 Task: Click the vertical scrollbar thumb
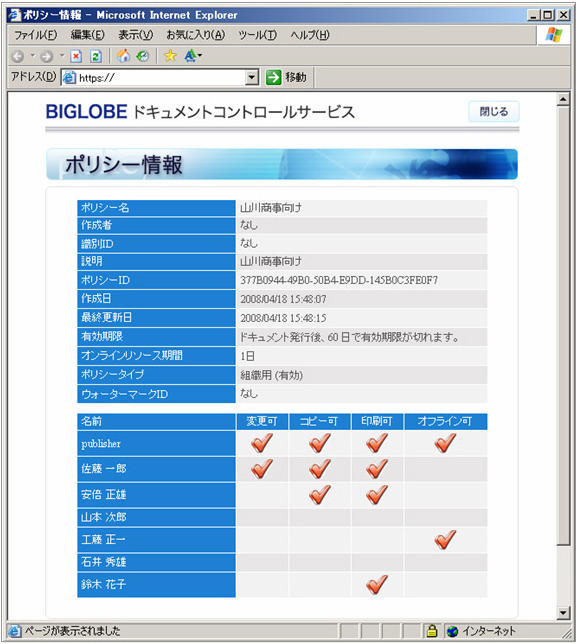(563, 326)
